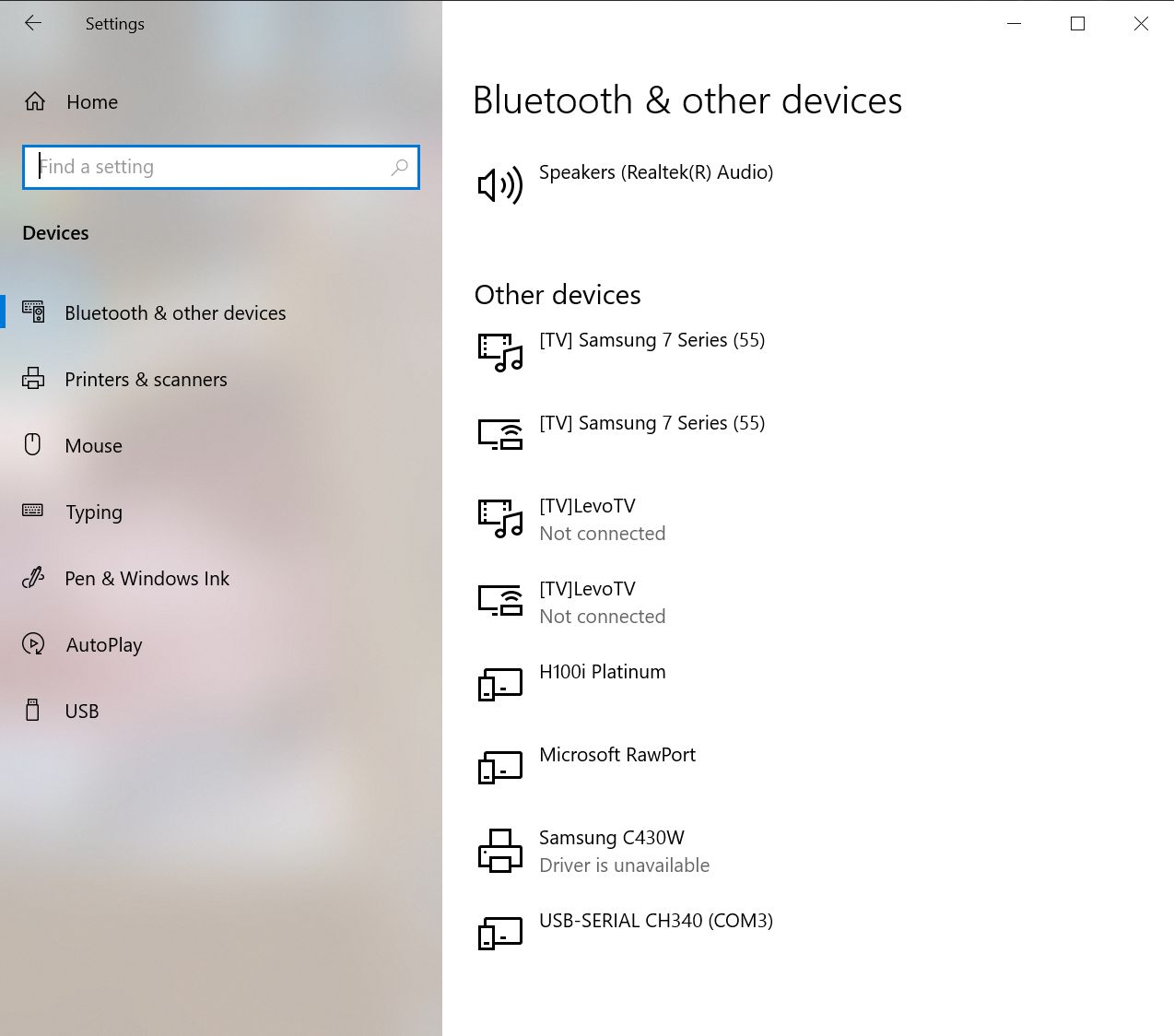Open Mouse settings
1174x1036 pixels.
[93, 446]
